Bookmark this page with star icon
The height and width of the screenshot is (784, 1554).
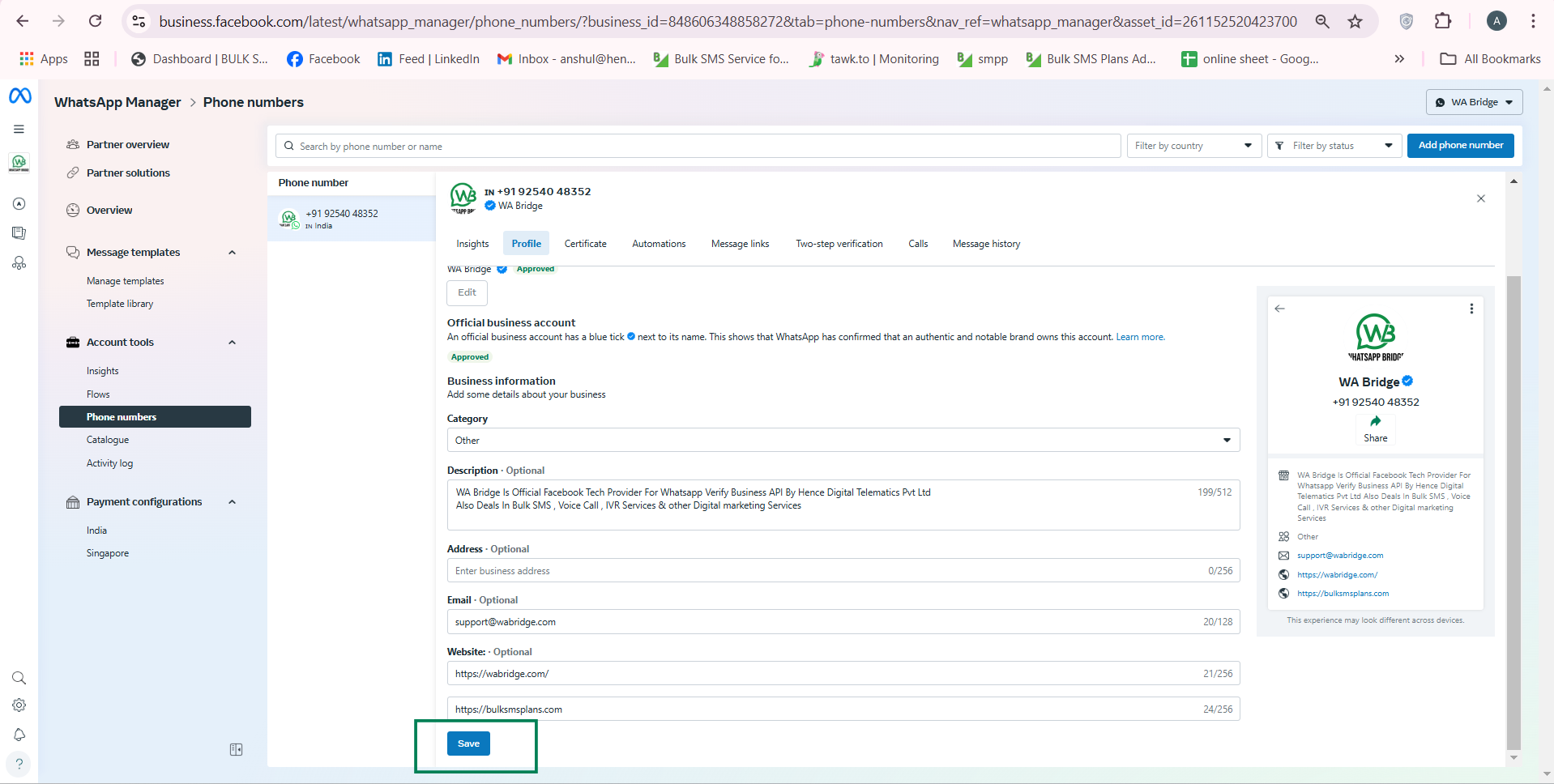coord(1355,21)
